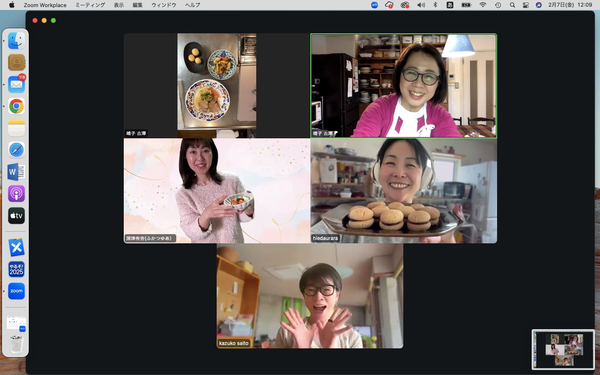This screenshot has height=375, width=600.
Task: Click the Zoom status icon in the menu bar
Action: tap(374, 5)
